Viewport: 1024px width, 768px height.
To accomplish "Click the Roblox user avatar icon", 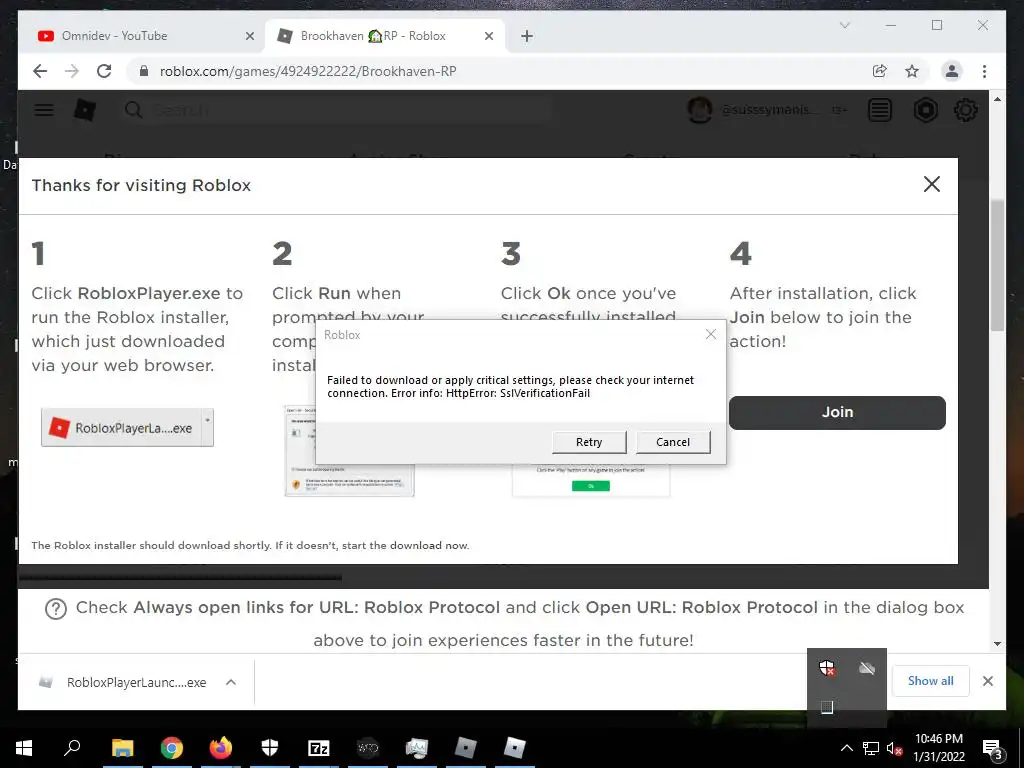I will (699, 110).
